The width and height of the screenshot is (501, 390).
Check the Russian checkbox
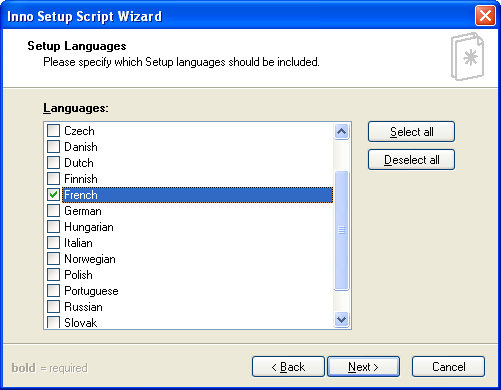(x=53, y=307)
